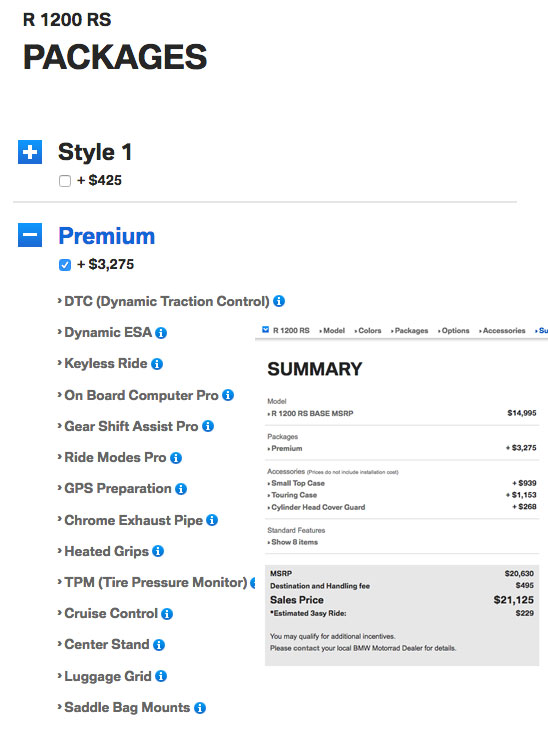This screenshot has height=741, width=548.
Task: Collapse the Premium package list
Action: [x=30, y=235]
